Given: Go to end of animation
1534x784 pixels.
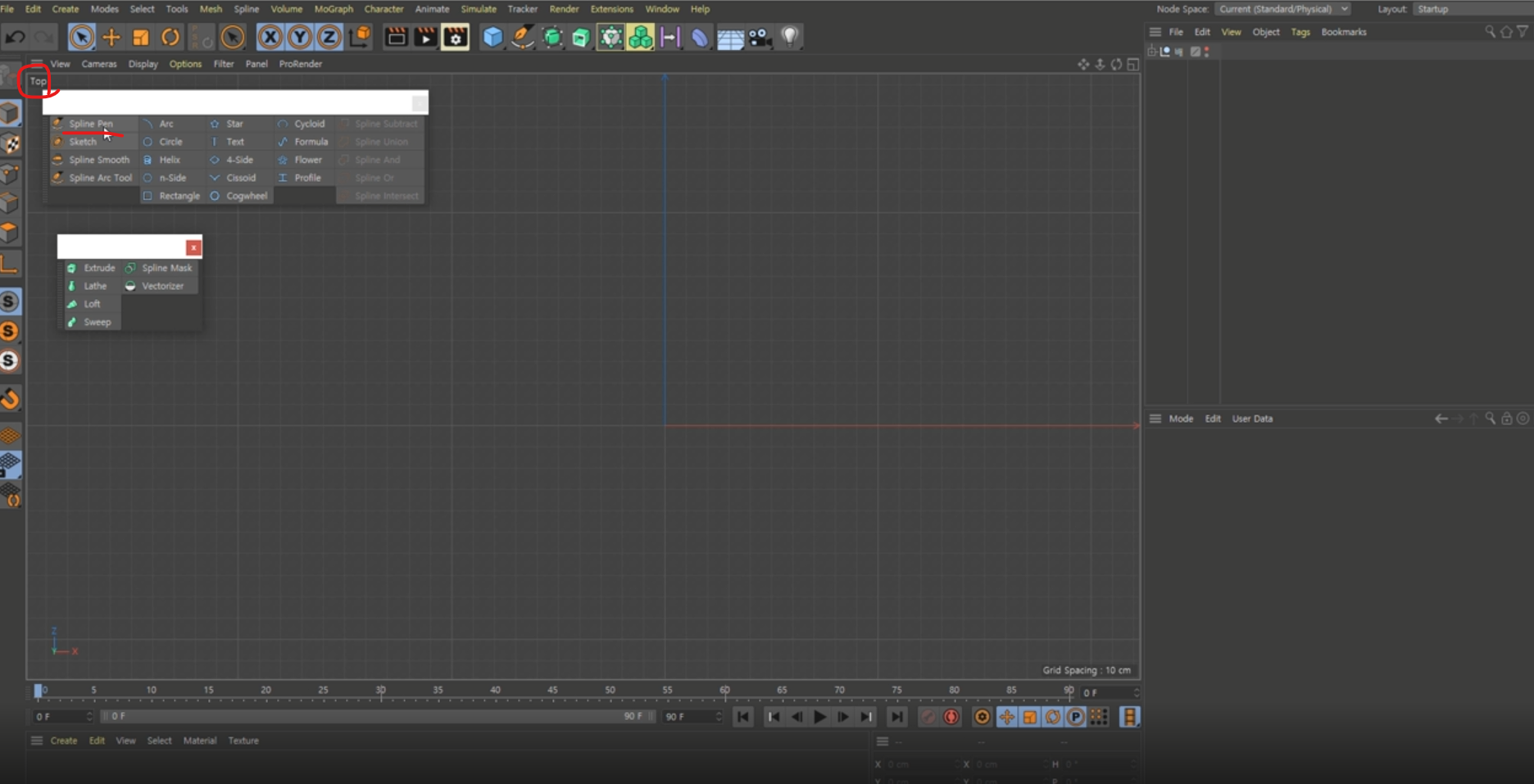Looking at the screenshot, I should pos(897,717).
